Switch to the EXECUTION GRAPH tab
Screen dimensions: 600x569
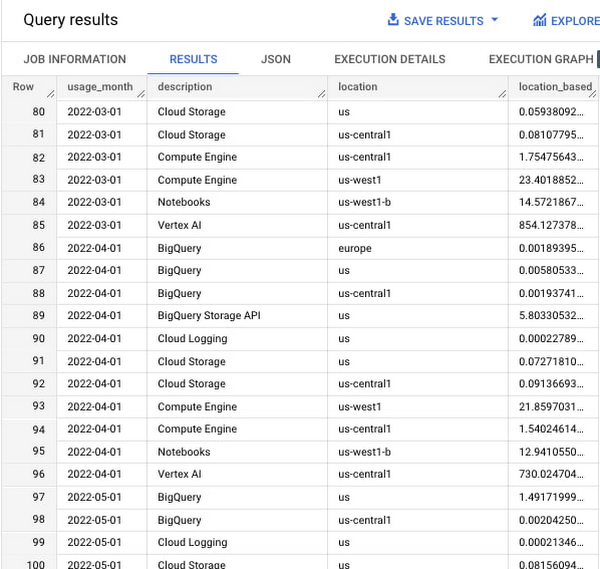point(541,59)
